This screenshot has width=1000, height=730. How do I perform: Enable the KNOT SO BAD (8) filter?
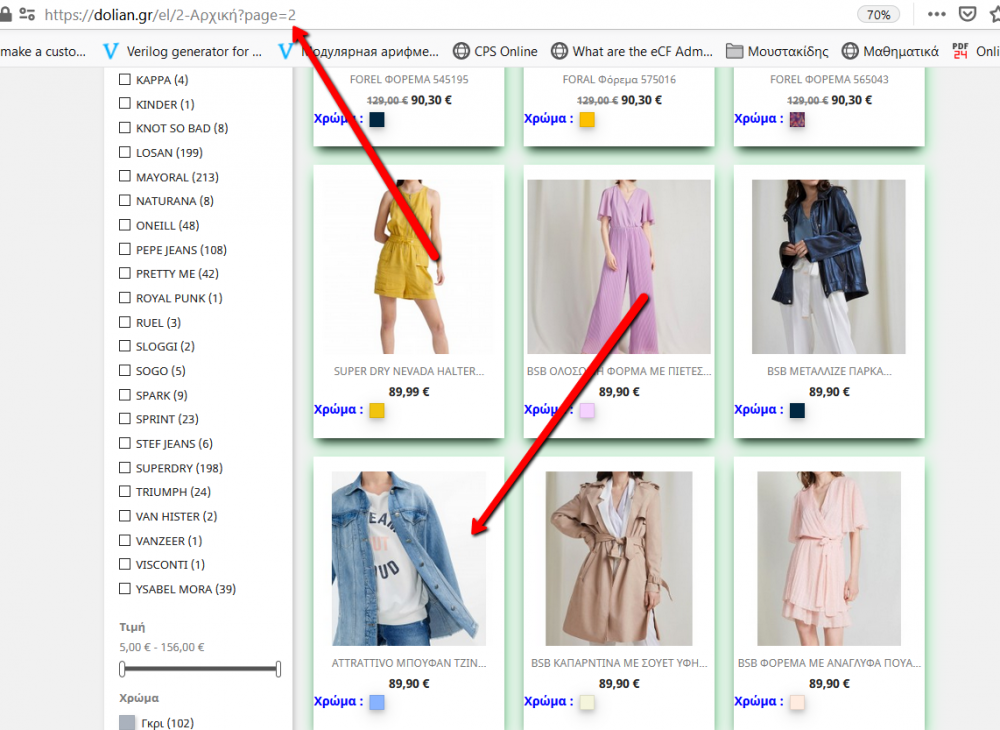pos(125,128)
